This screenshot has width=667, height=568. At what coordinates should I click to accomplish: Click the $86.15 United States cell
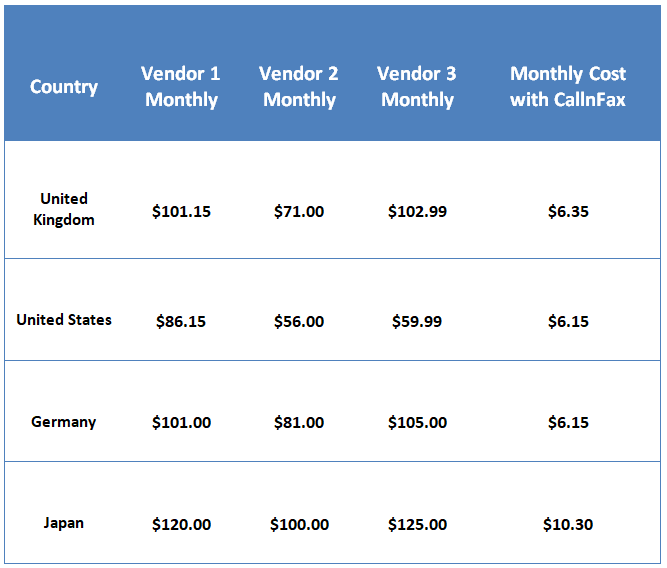tap(181, 321)
